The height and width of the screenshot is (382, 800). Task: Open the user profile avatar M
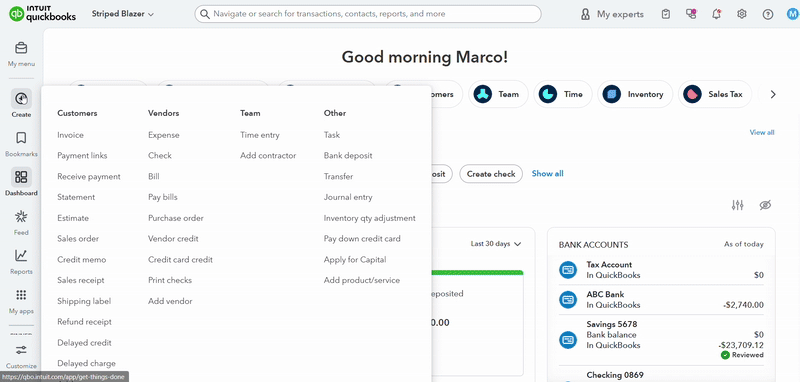pyautogui.click(x=792, y=14)
